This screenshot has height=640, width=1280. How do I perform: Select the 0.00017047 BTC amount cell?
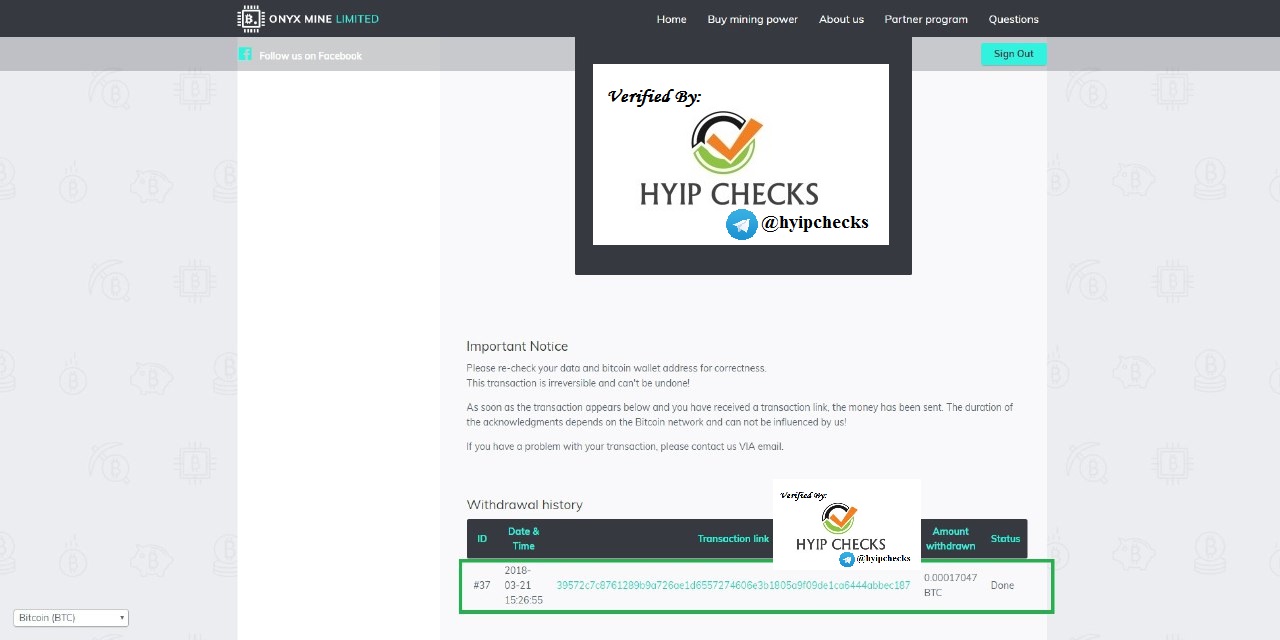(x=950, y=585)
